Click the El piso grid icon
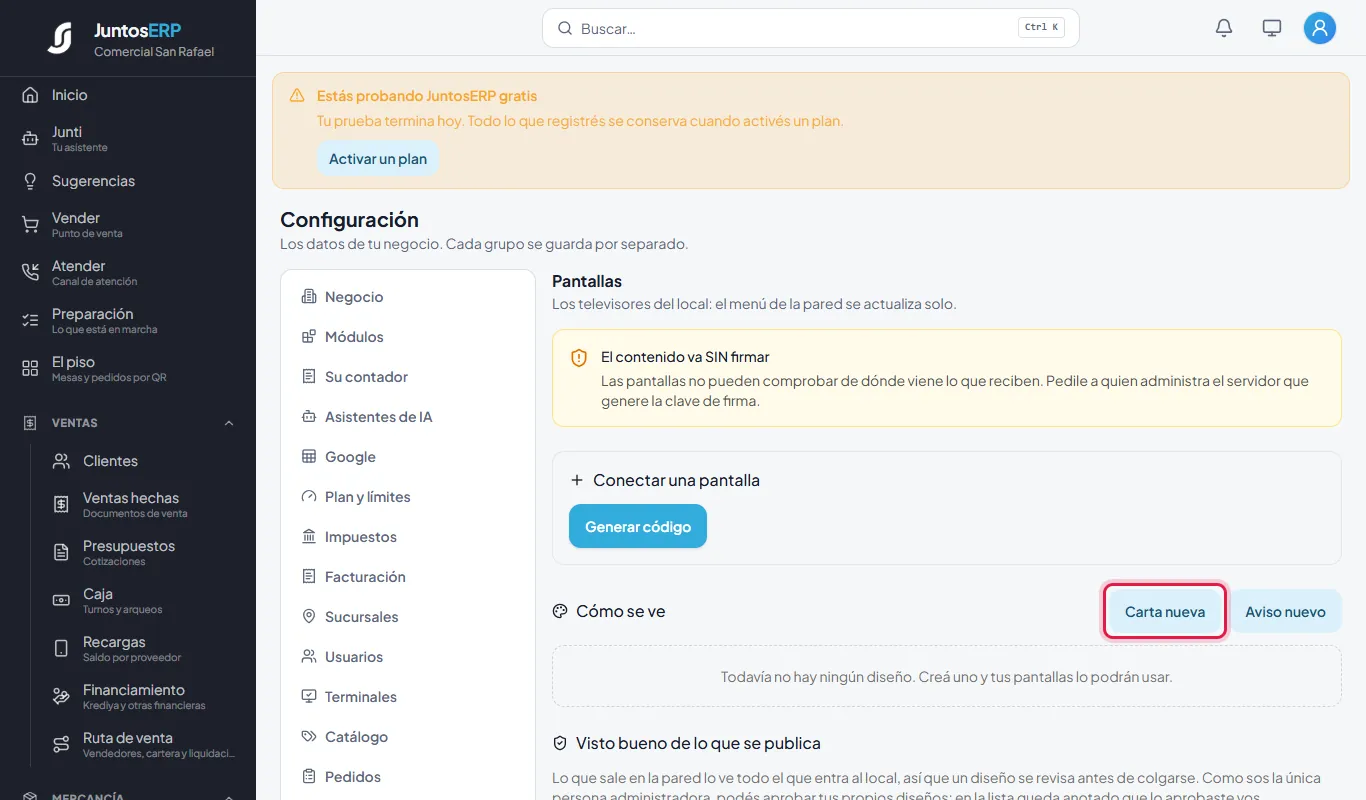Image resolution: width=1366 pixels, height=800 pixels. coord(30,369)
